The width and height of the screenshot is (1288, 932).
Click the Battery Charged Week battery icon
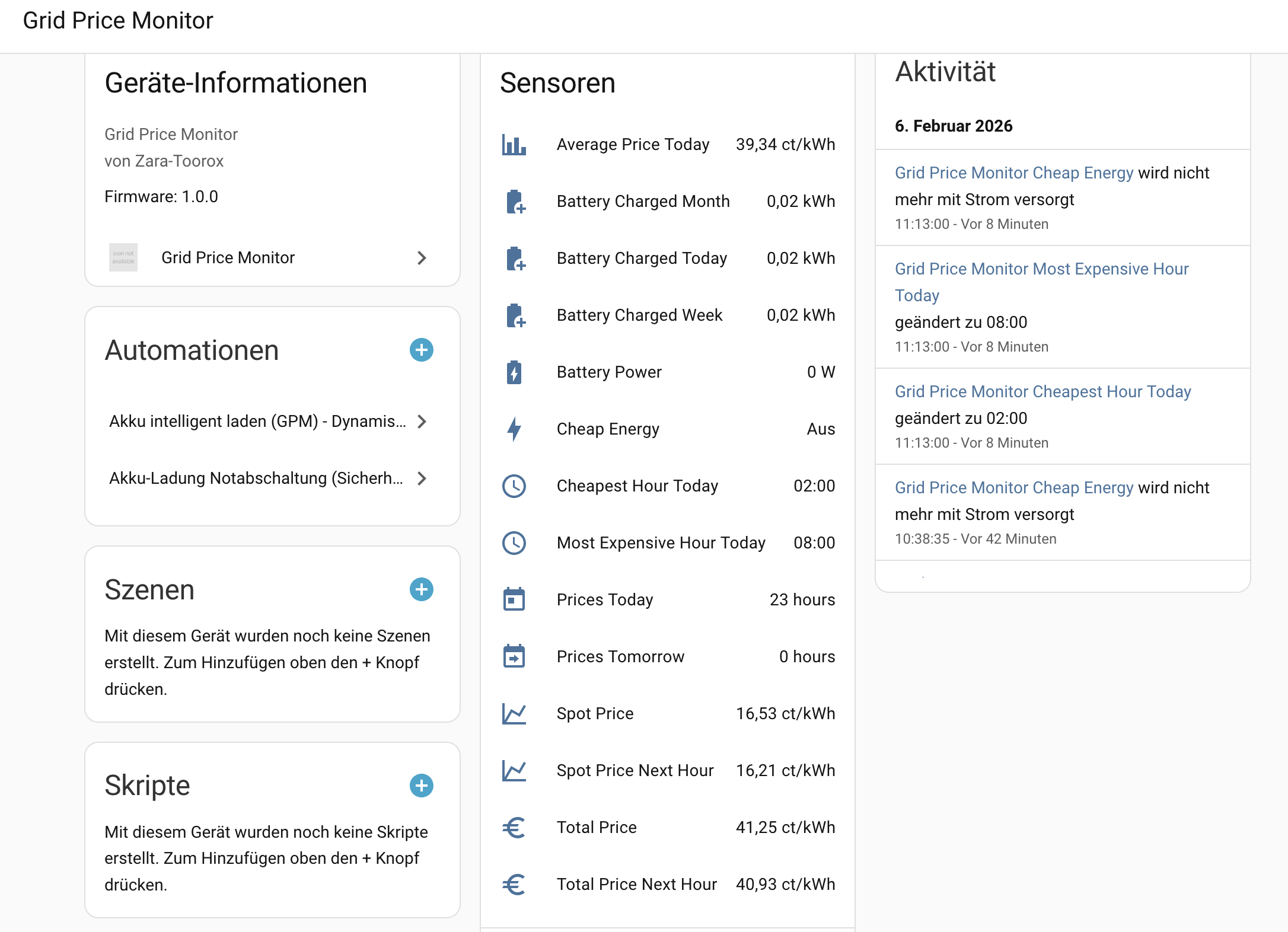click(x=516, y=315)
